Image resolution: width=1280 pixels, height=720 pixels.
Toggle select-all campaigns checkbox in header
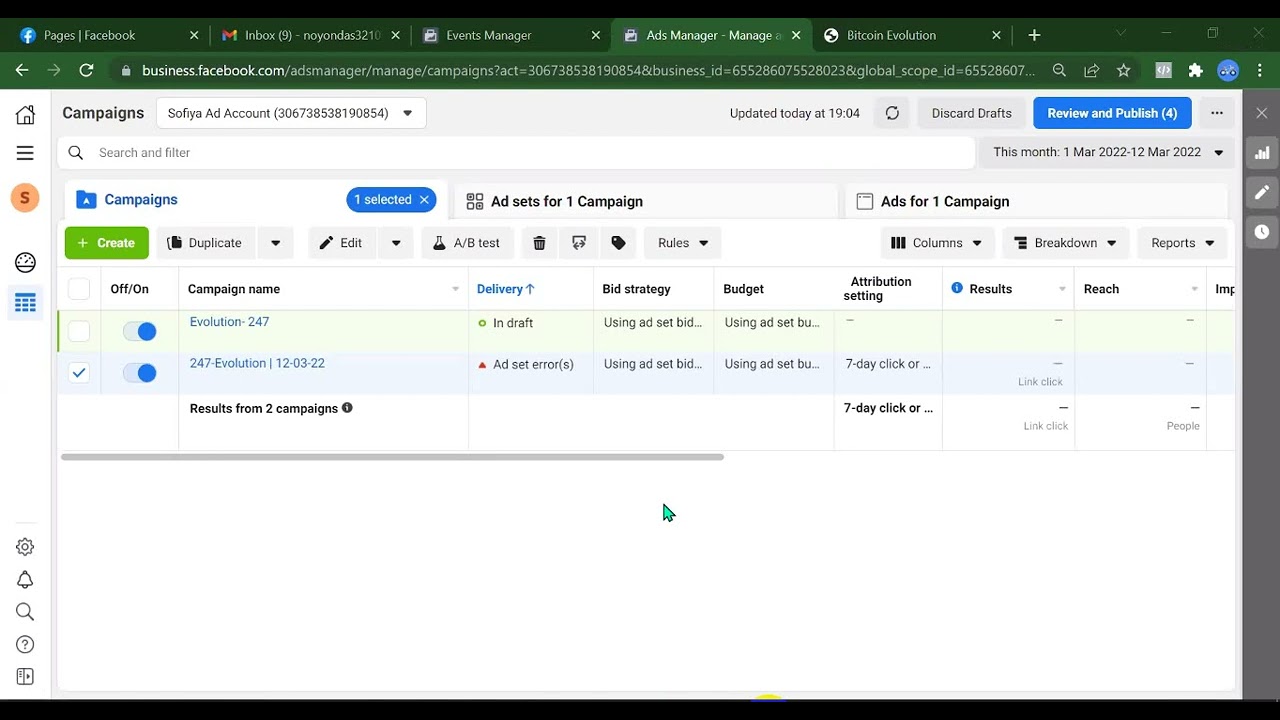[79, 289]
